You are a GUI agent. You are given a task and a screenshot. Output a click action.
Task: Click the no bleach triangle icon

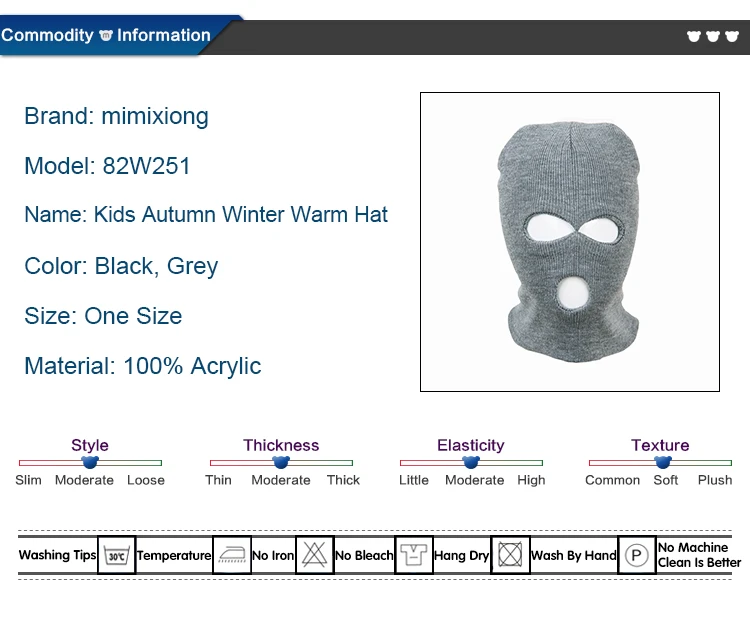[315, 555]
